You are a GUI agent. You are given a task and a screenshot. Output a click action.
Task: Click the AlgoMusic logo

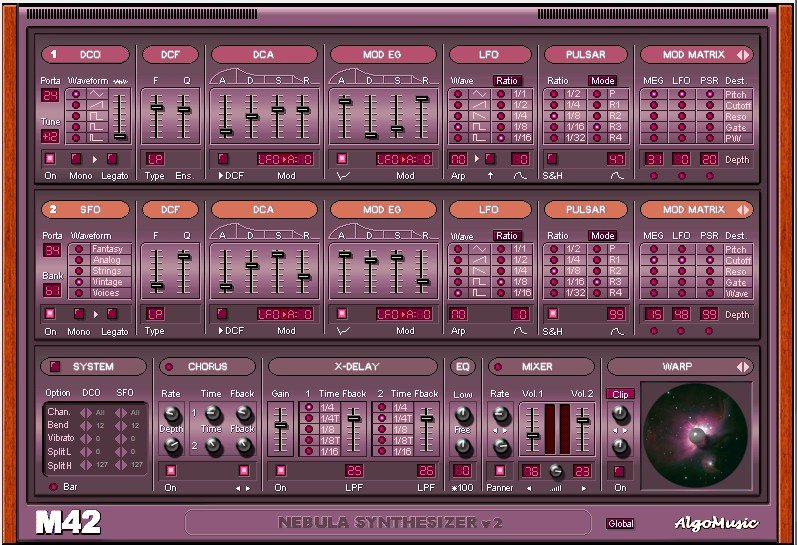(715, 523)
